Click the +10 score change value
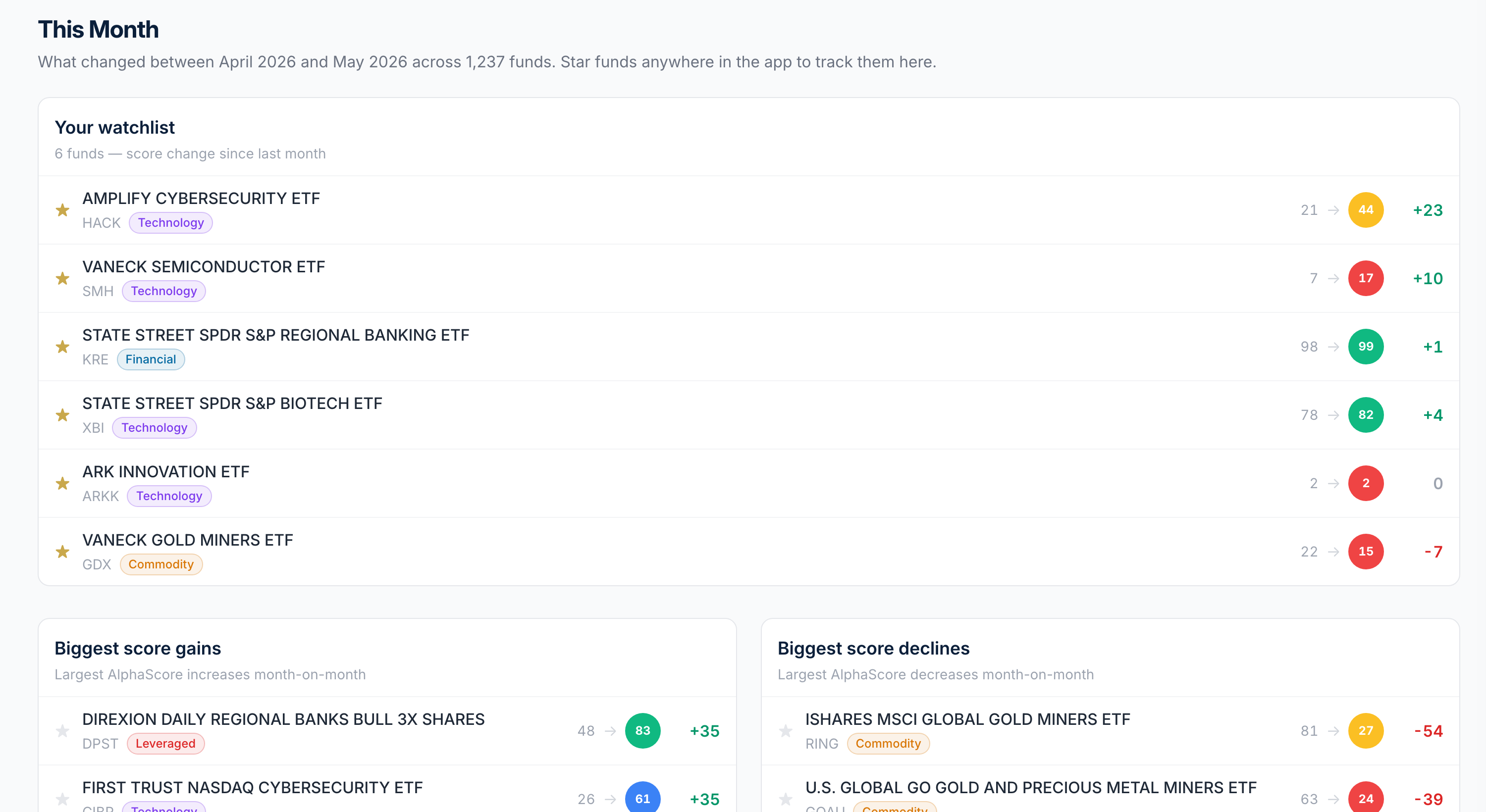The width and height of the screenshot is (1486, 812). [1428, 279]
